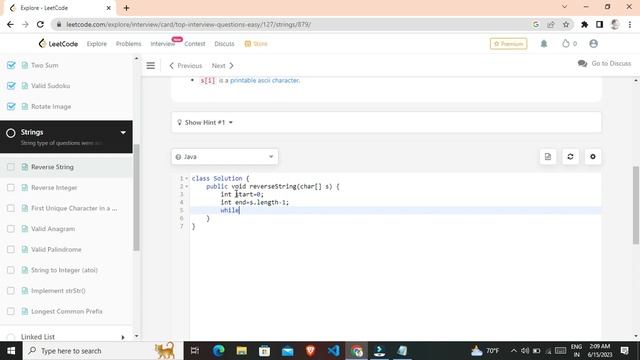Open Visual Studio Code from taskbar
640x360 pixels.
(333, 351)
